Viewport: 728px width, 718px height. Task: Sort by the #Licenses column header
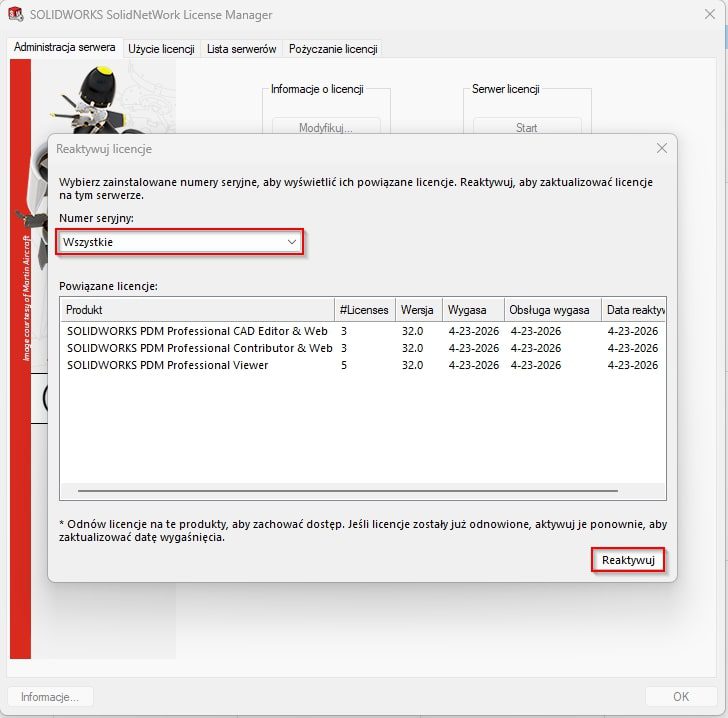pyautogui.click(x=364, y=310)
